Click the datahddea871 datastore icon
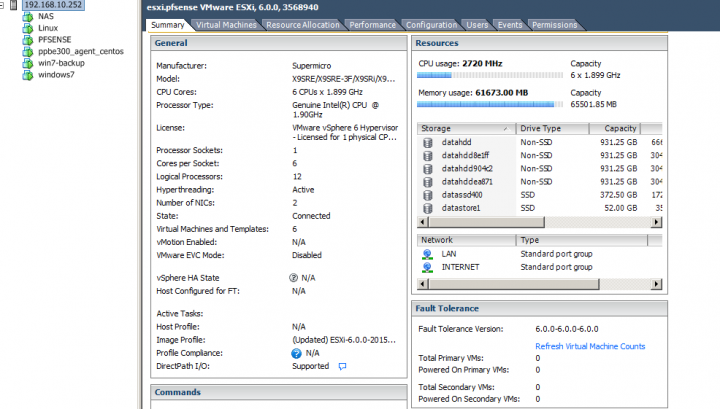The width and height of the screenshot is (720, 409). (x=428, y=182)
